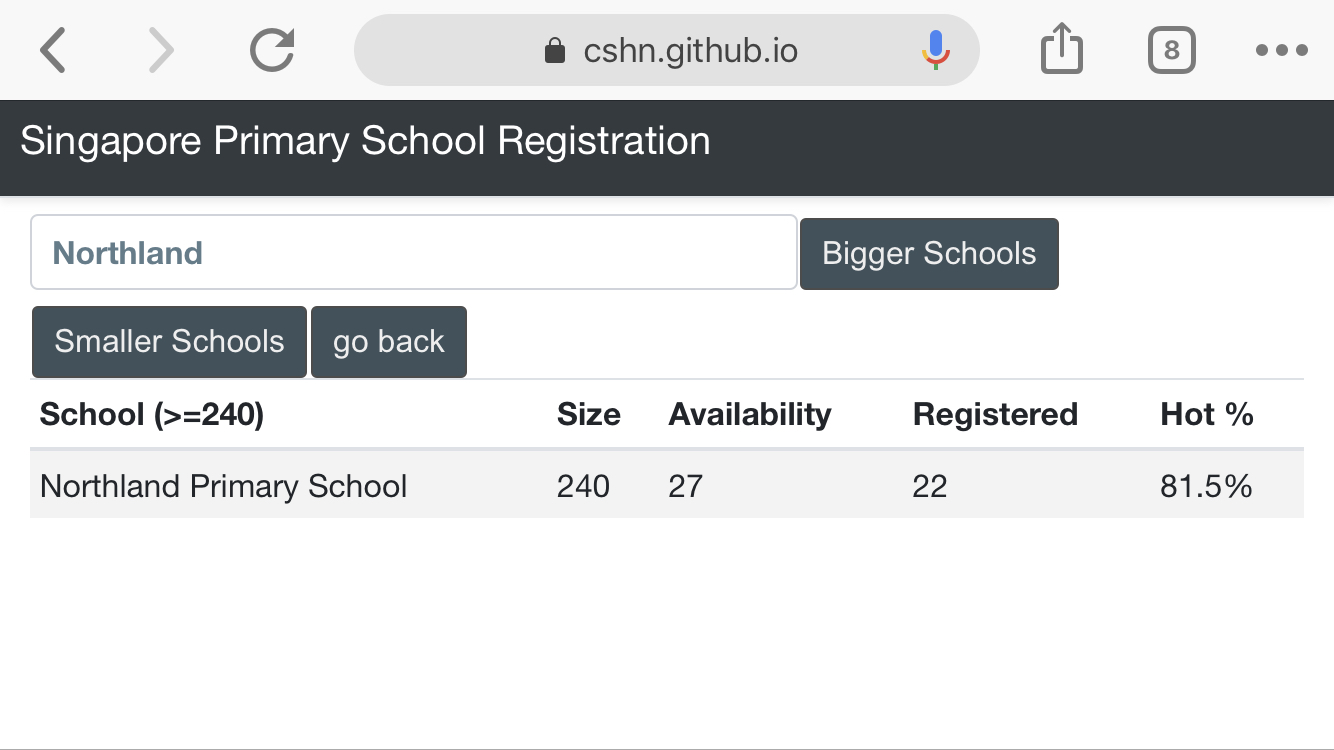Sort by the School column header
Screen dimensions: 1334x750
[151, 414]
